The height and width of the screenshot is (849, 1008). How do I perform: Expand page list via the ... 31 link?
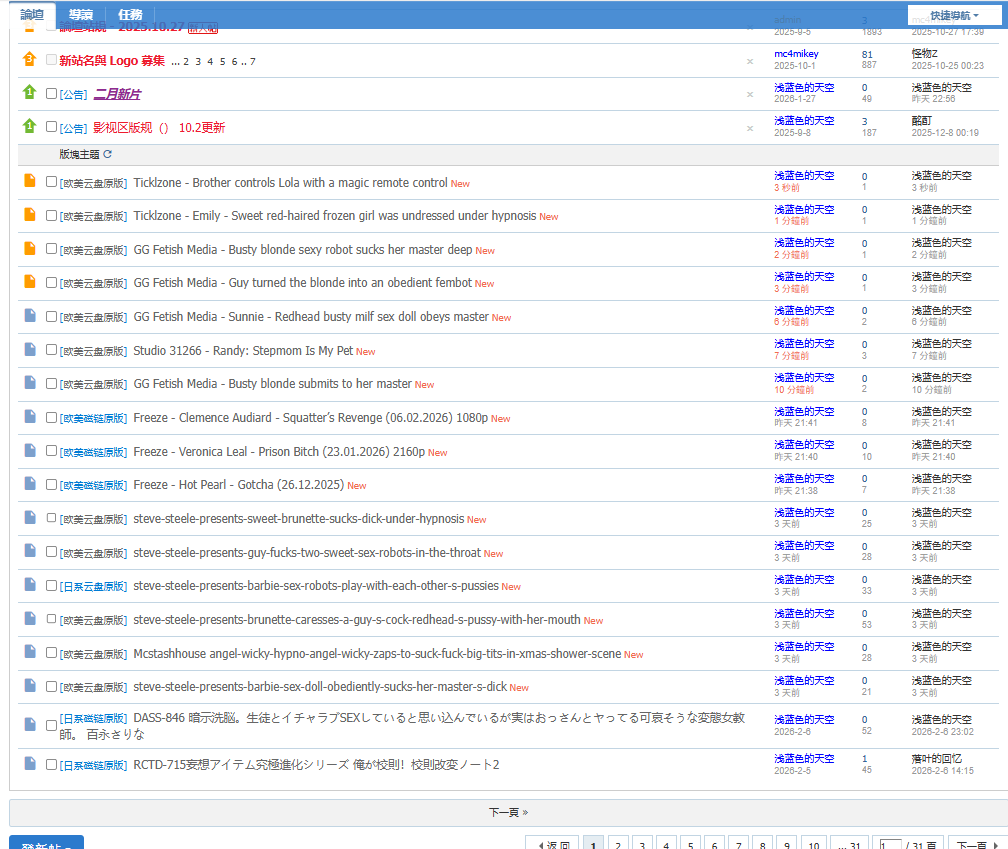(x=849, y=845)
